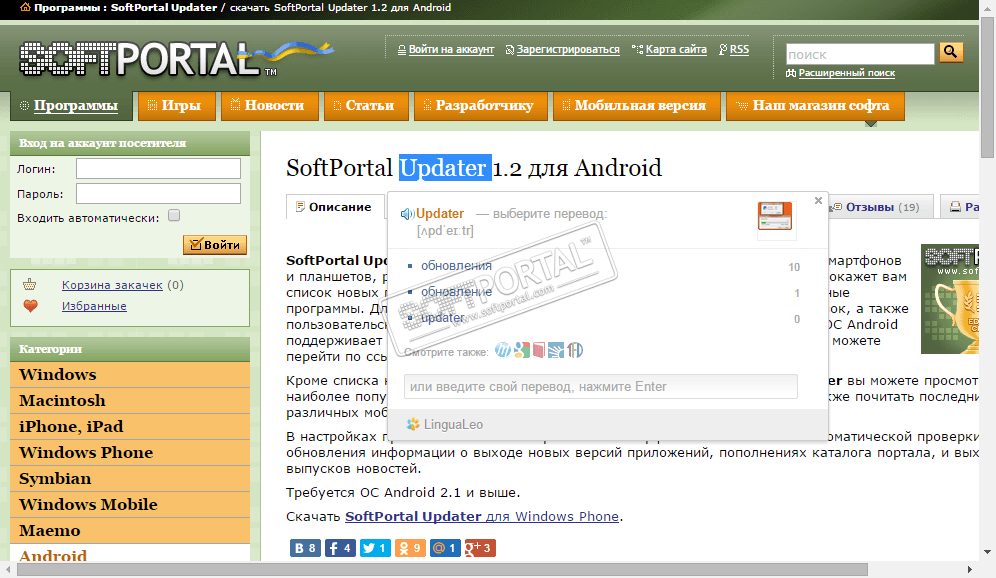Image resolution: width=996 pixels, height=578 pixels.
Task: Select the iPhone, iPad category
Action: [x=130, y=427]
